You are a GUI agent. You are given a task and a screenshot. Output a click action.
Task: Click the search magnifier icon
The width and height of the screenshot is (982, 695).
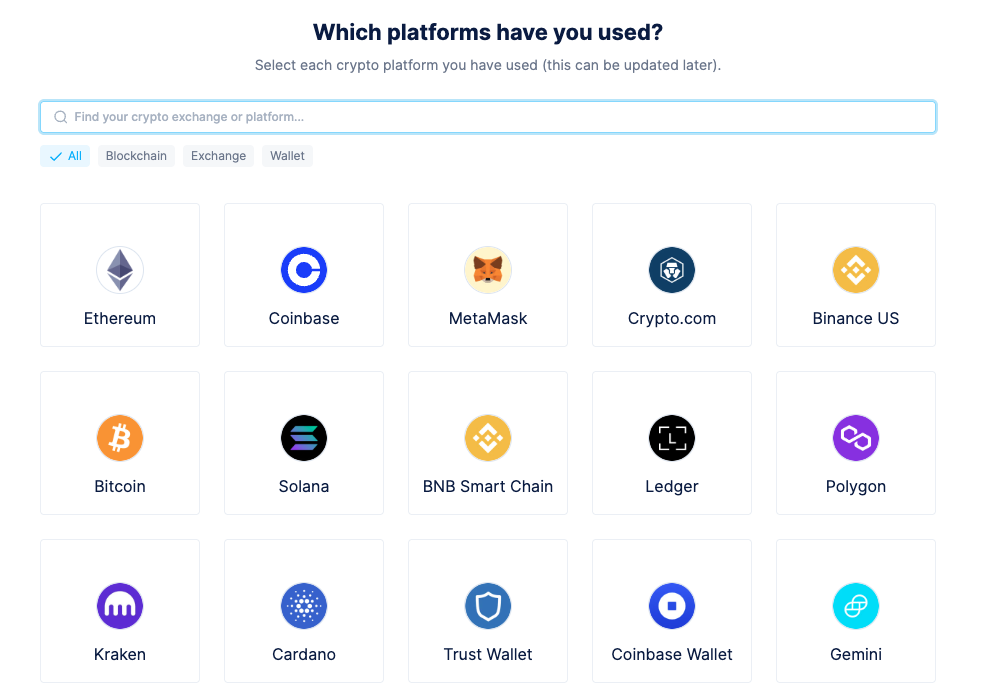[x=61, y=117]
